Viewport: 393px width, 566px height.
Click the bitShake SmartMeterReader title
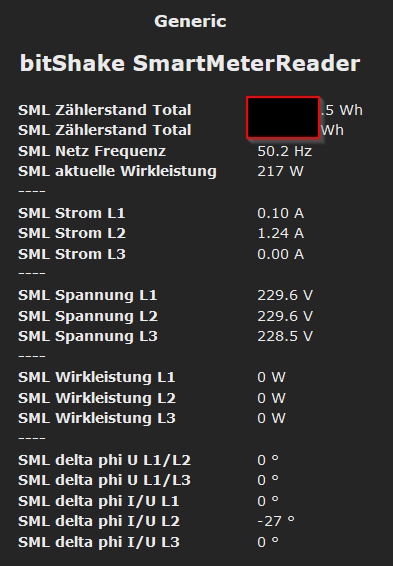point(190,63)
